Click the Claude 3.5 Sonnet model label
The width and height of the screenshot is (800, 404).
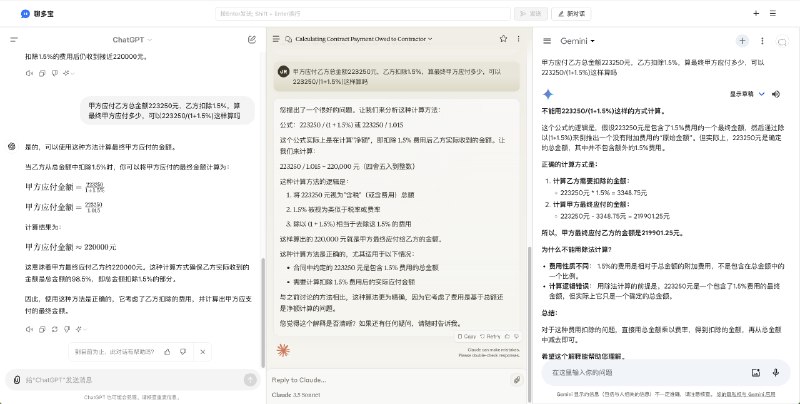(296, 395)
